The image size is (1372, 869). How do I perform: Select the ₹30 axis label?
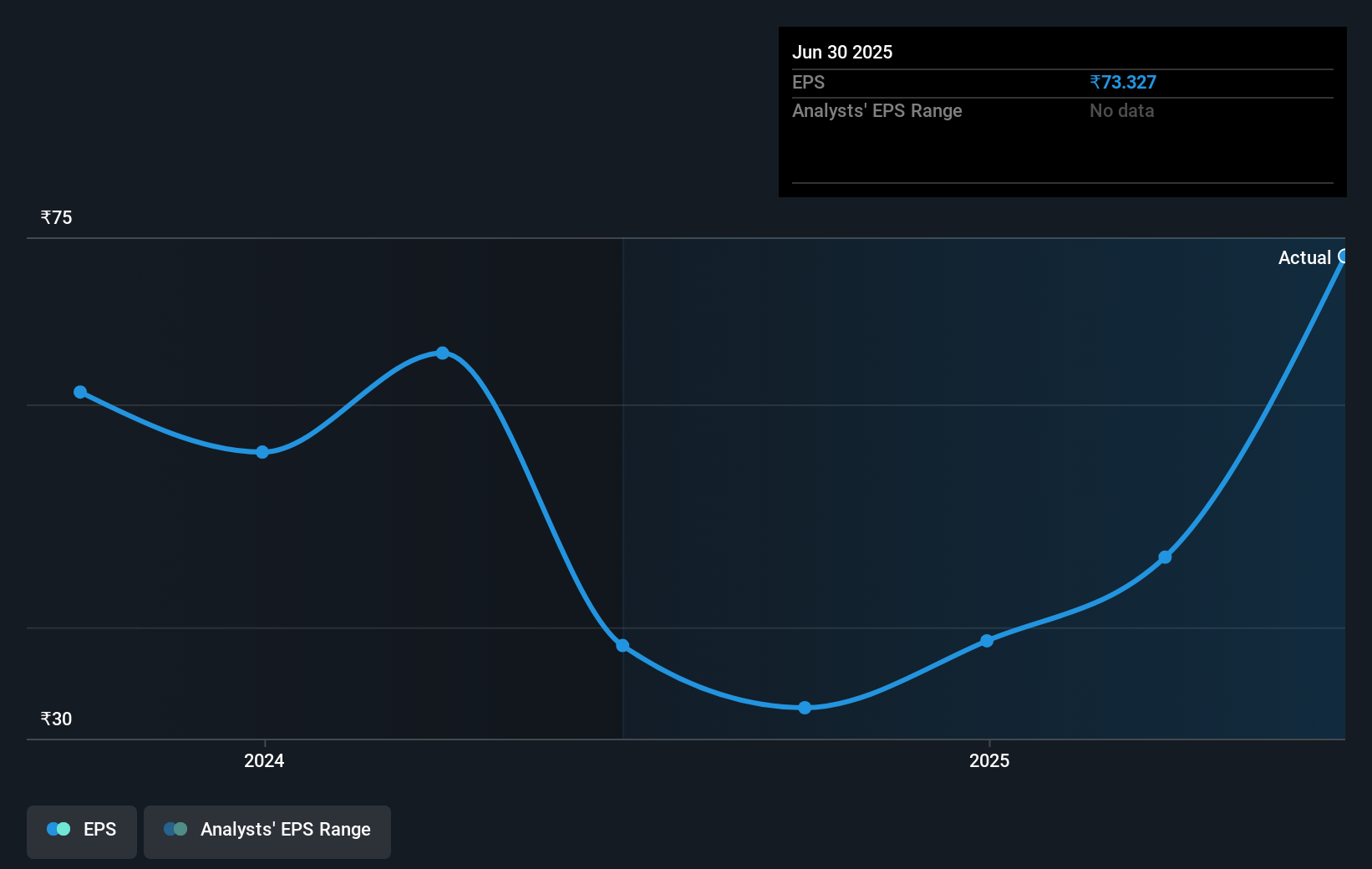(55, 719)
